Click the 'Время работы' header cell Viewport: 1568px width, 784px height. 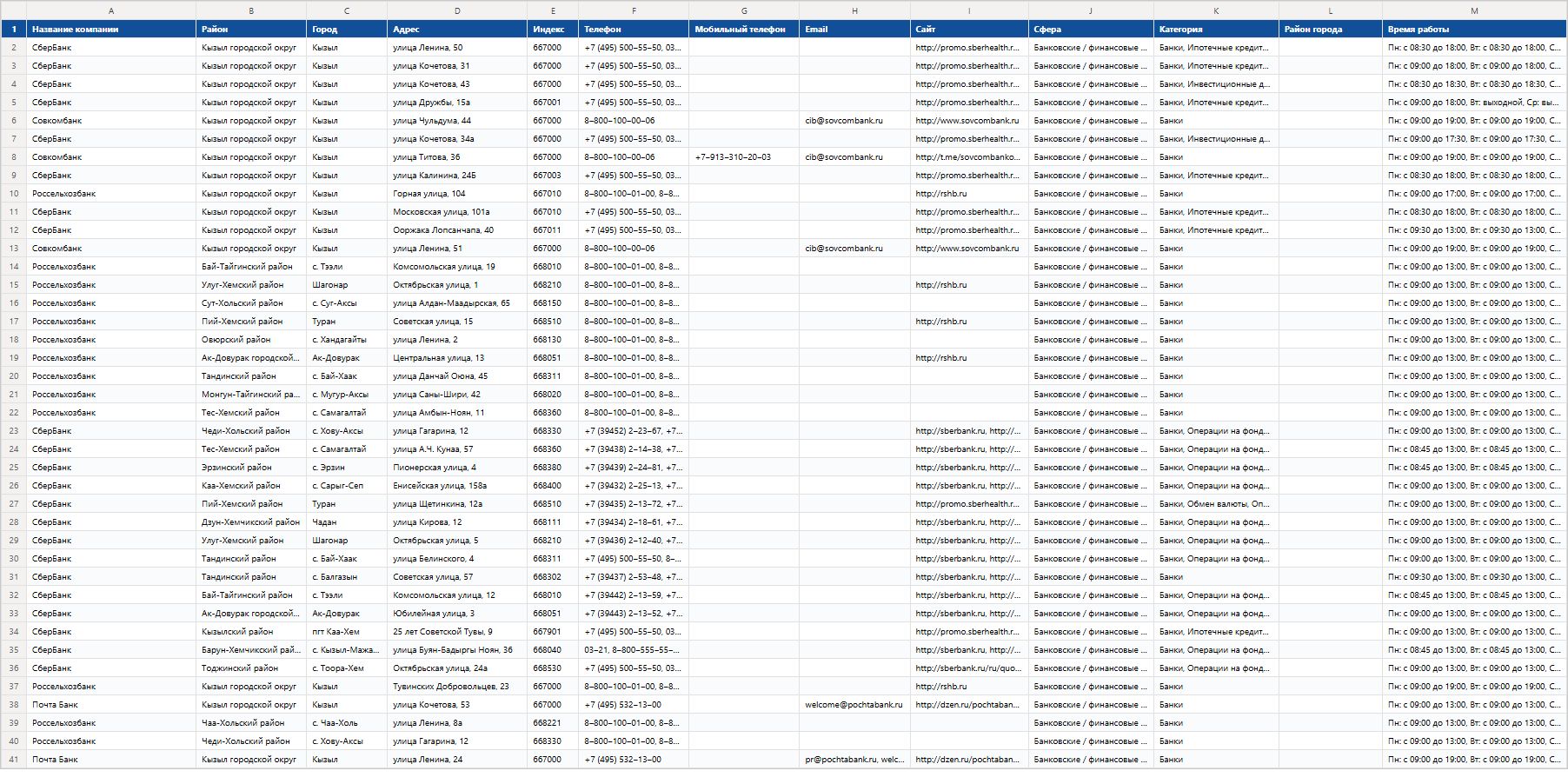[x=1474, y=30]
